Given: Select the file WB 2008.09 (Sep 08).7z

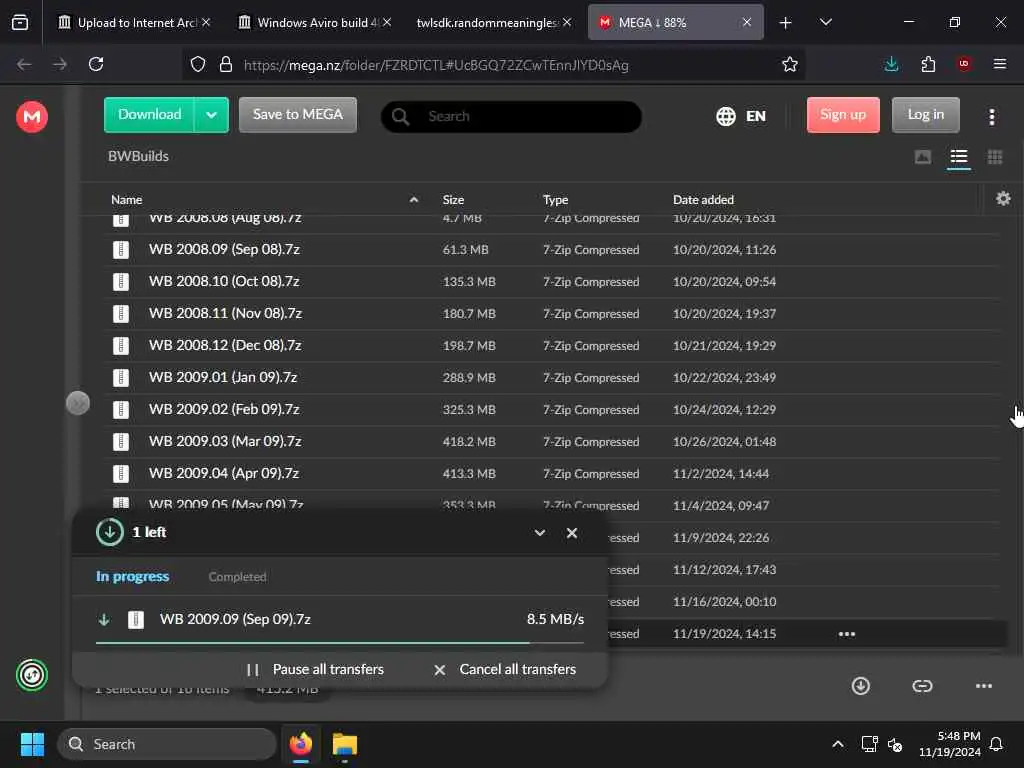Looking at the screenshot, I should coord(552,249).
